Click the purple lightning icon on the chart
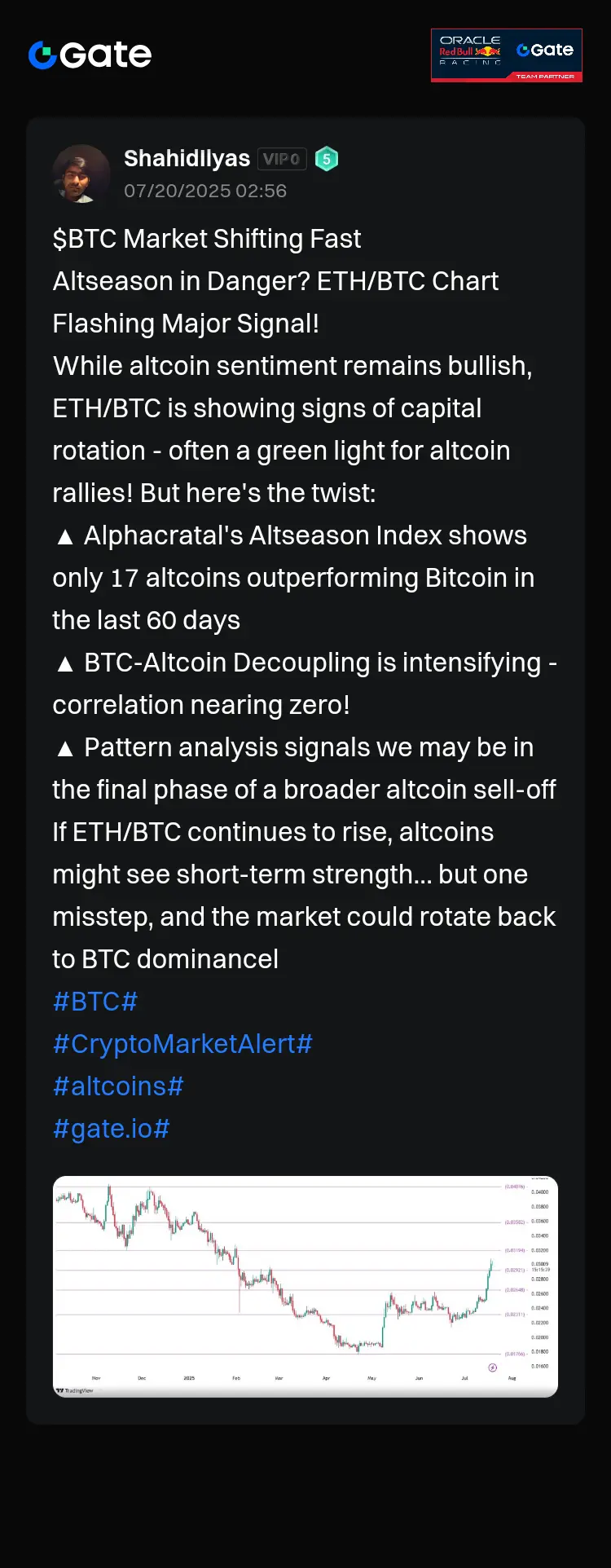 click(492, 1368)
